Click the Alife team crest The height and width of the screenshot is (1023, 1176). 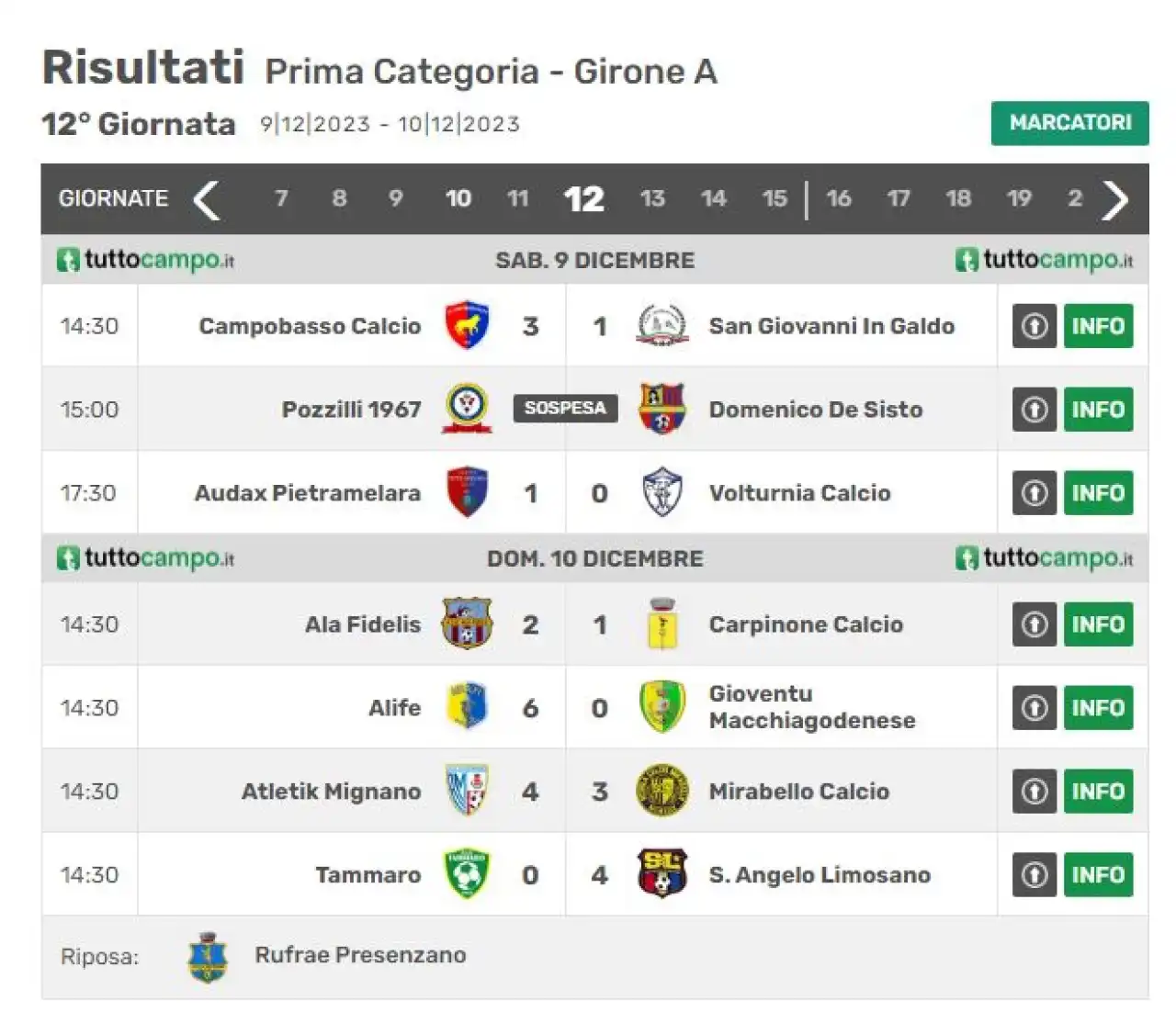467,707
